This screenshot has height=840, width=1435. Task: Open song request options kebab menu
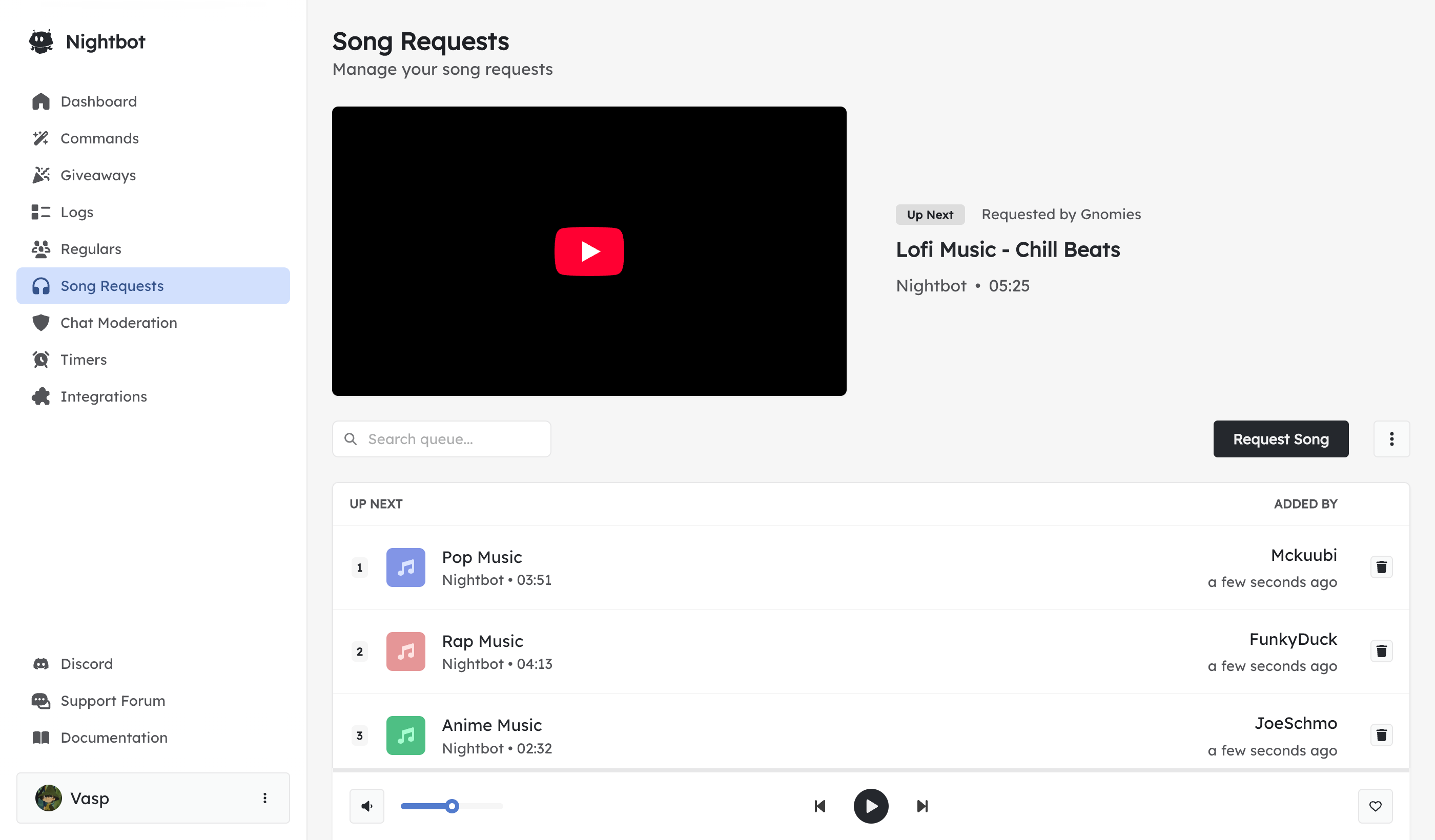click(x=1391, y=439)
